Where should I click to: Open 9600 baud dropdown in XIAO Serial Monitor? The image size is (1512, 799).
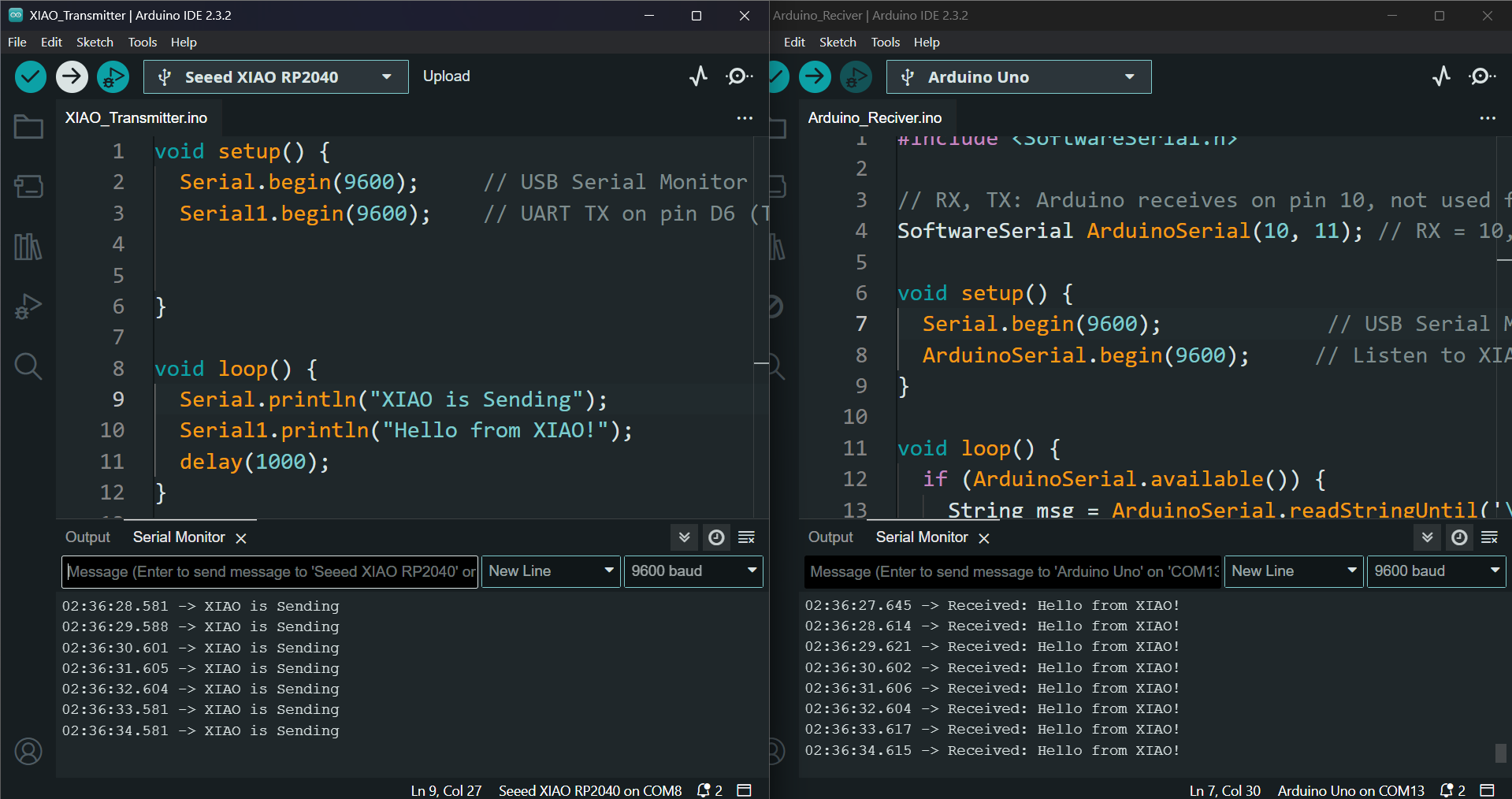(x=693, y=571)
